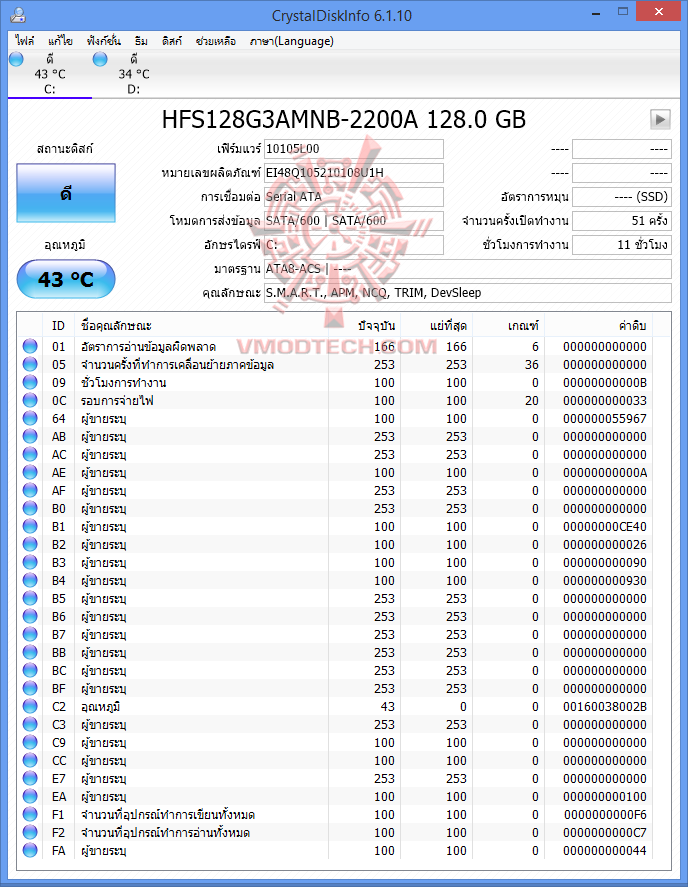Close the CrystalDiskInfo window

point(658,12)
